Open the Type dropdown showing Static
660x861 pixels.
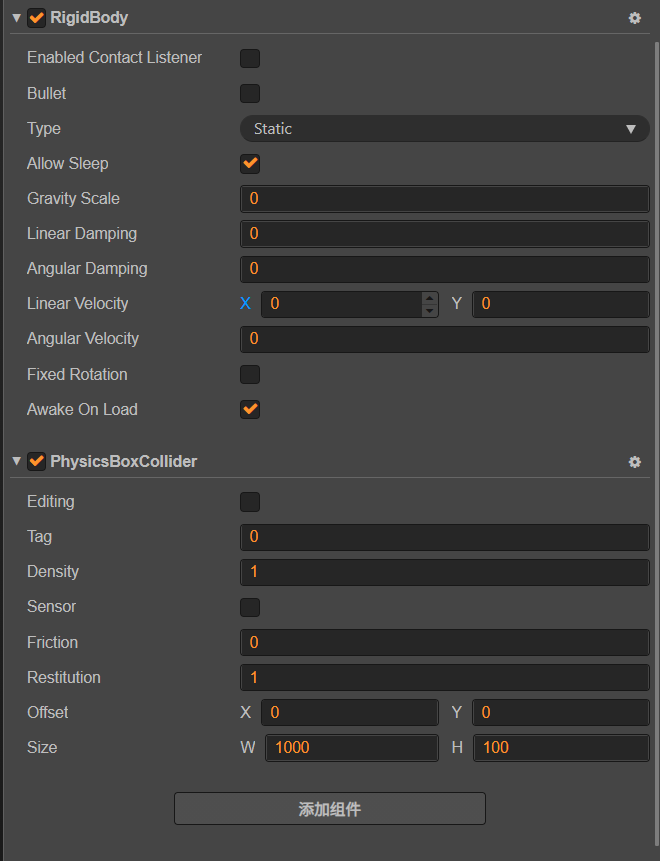pyautogui.click(x=444, y=129)
